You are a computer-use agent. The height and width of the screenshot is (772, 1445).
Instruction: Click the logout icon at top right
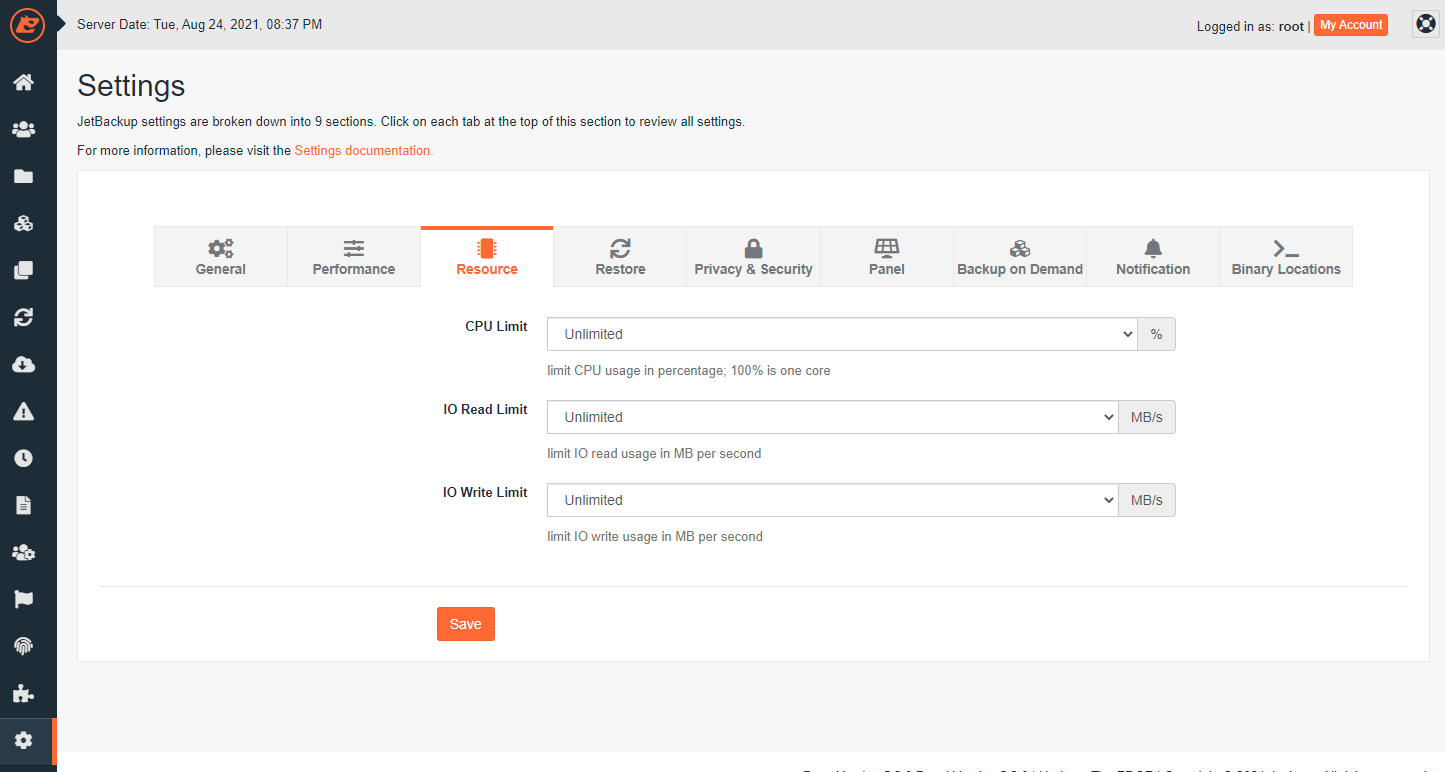coord(1424,23)
